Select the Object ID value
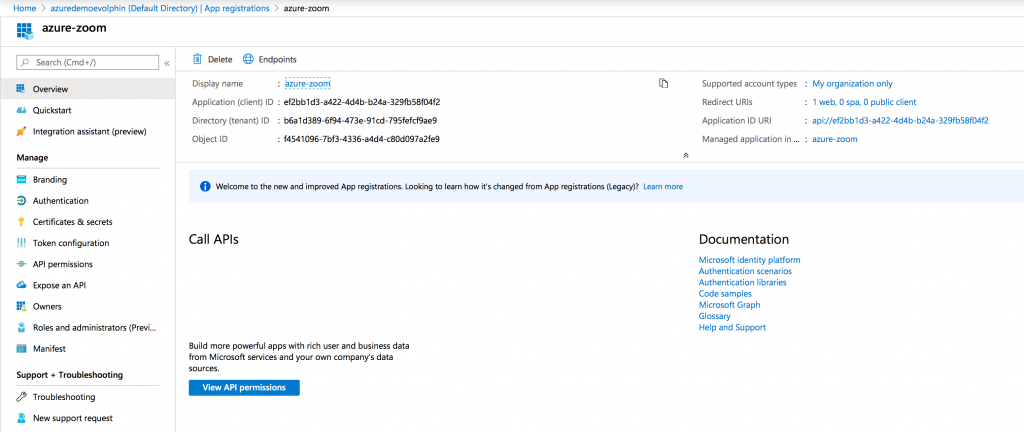Screen dimensions: 1024x432 pos(362,139)
